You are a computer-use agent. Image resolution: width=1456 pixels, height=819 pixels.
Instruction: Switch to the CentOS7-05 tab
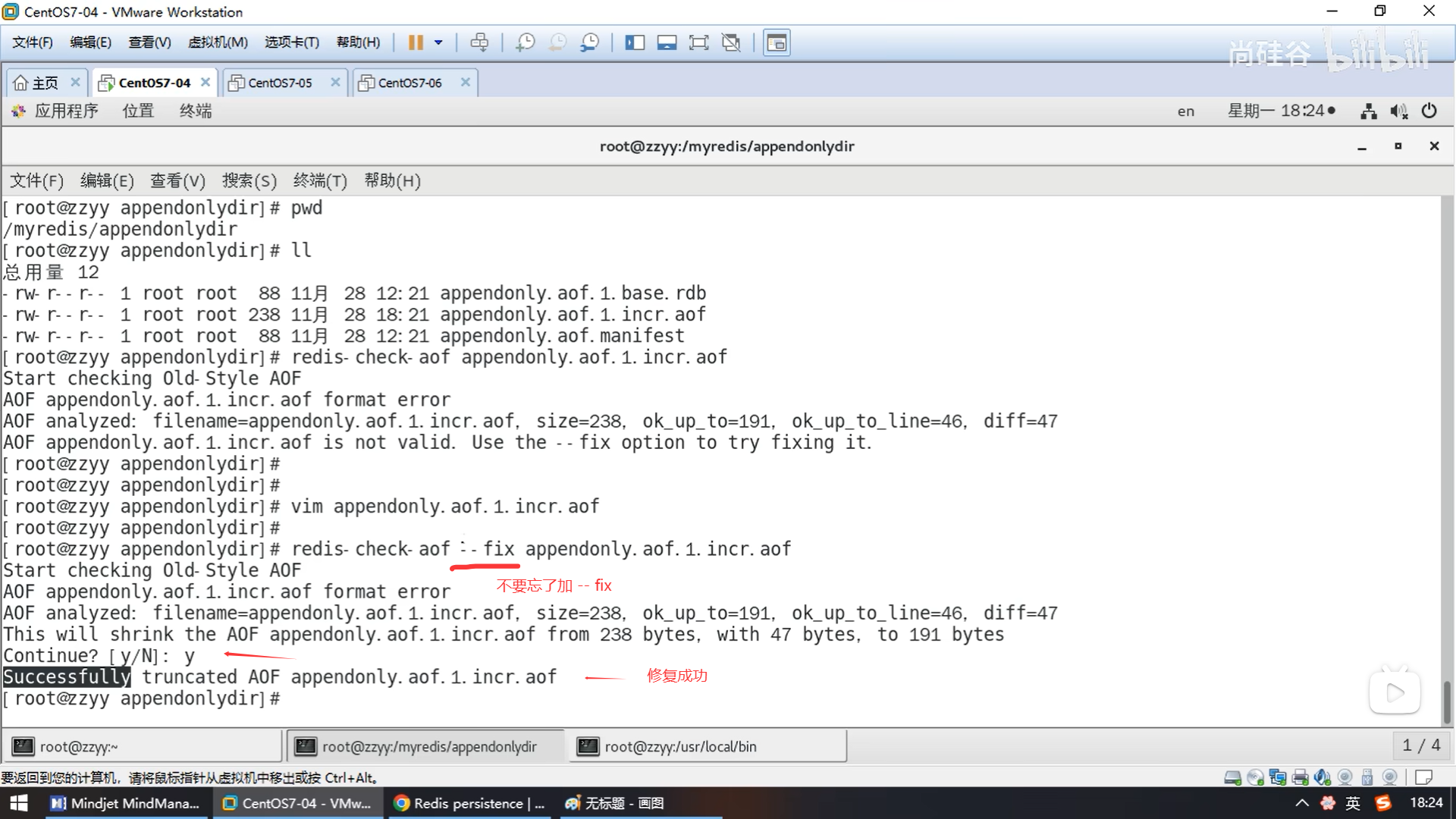coord(280,83)
